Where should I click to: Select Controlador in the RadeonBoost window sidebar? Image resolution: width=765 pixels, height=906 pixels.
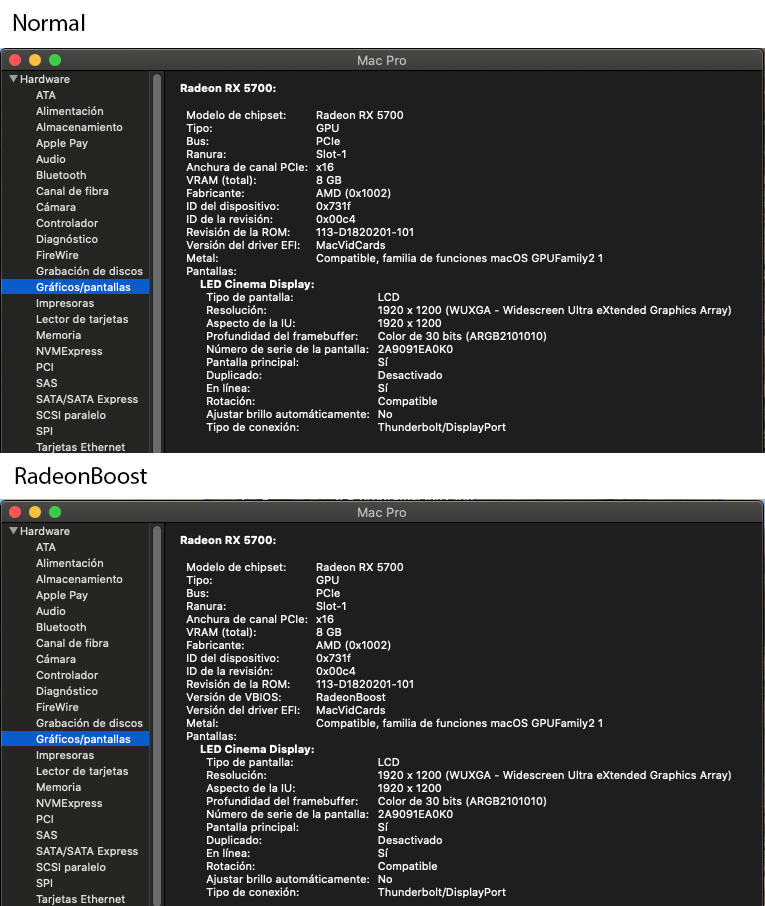coord(67,675)
